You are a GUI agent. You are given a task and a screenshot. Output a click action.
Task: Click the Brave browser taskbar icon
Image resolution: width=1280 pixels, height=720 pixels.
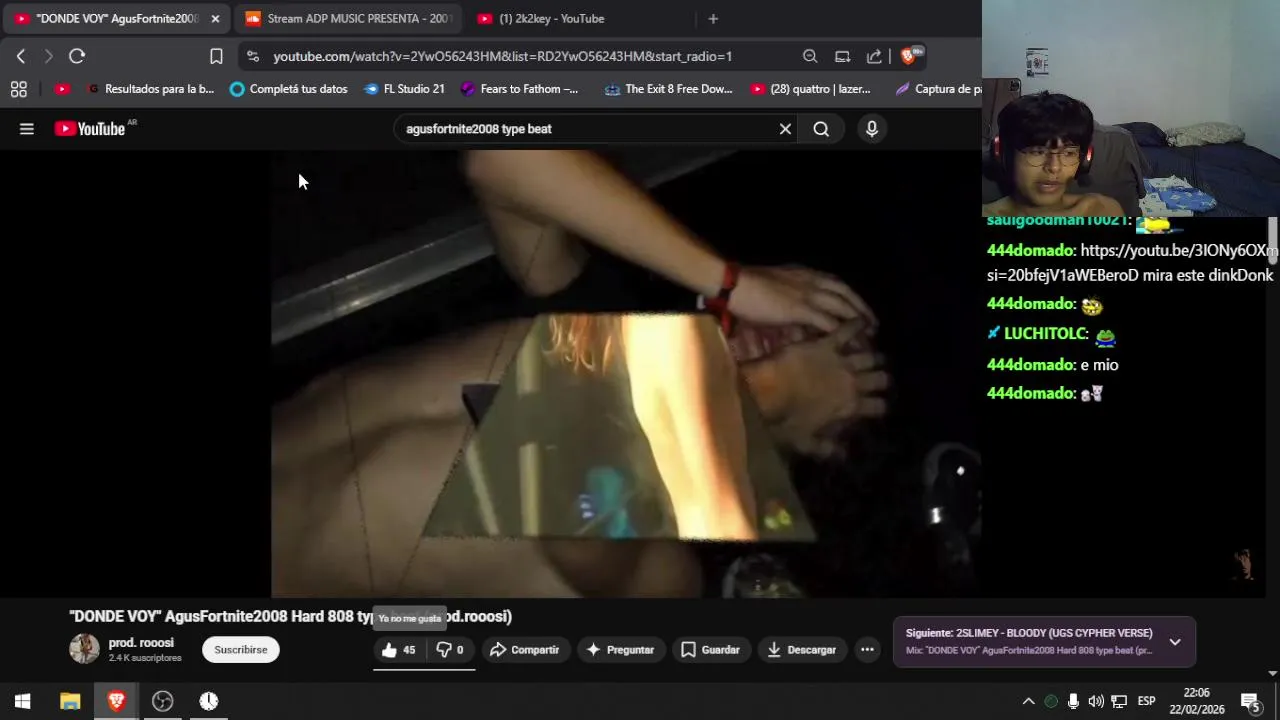click(x=116, y=701)
